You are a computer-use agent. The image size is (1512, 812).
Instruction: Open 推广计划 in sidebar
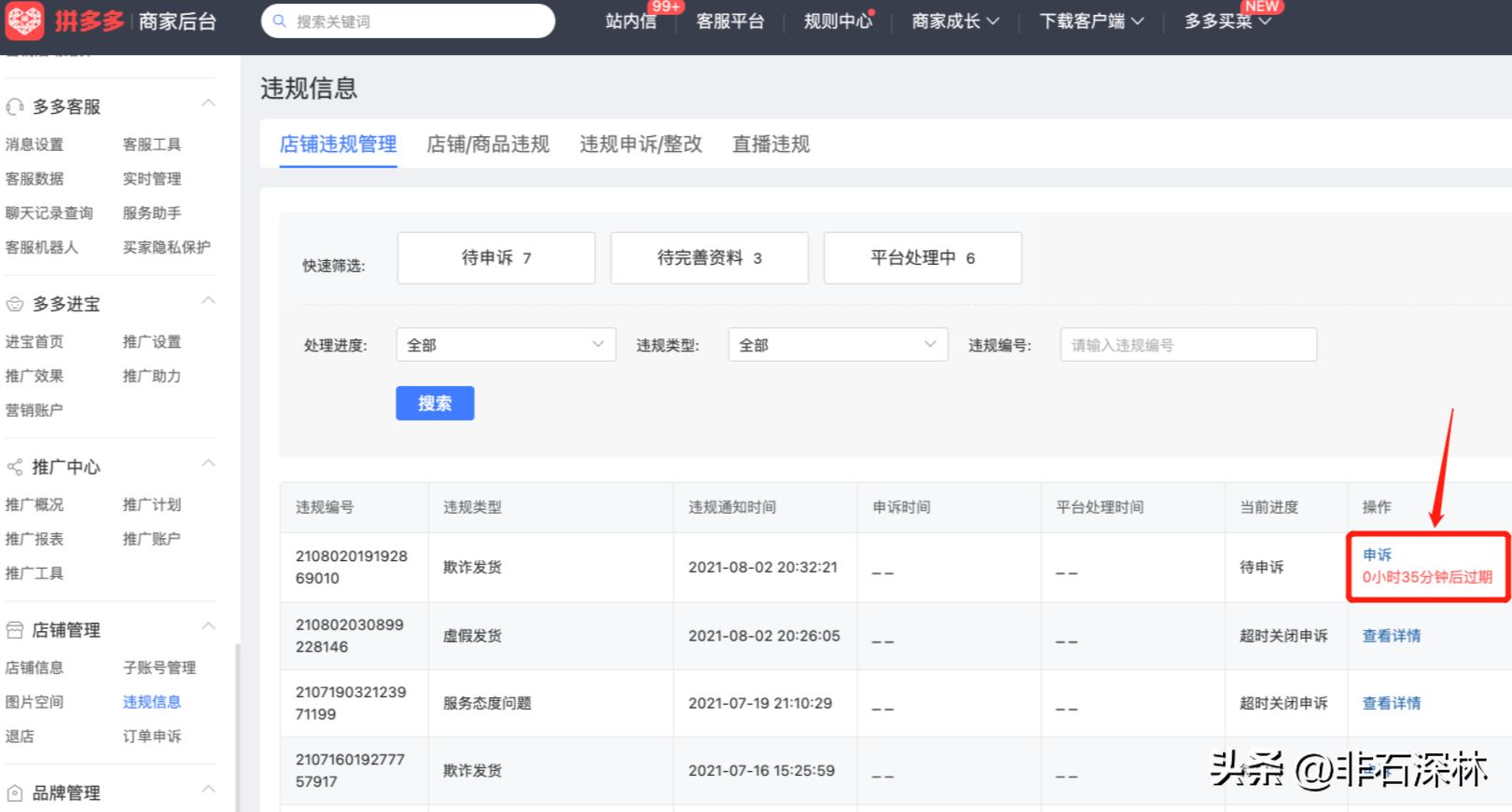tap(152, 504)
